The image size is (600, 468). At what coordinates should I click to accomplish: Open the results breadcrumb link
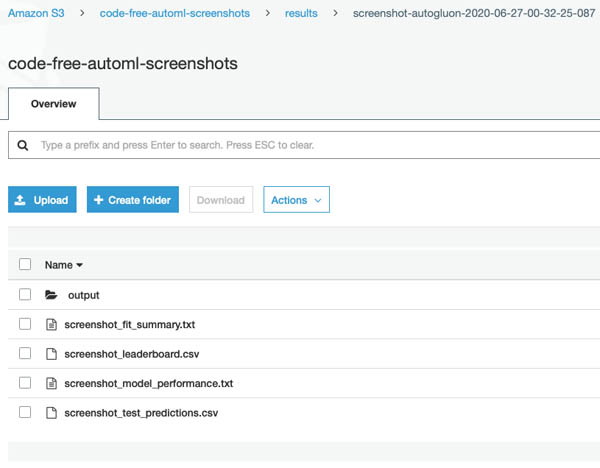301,13
